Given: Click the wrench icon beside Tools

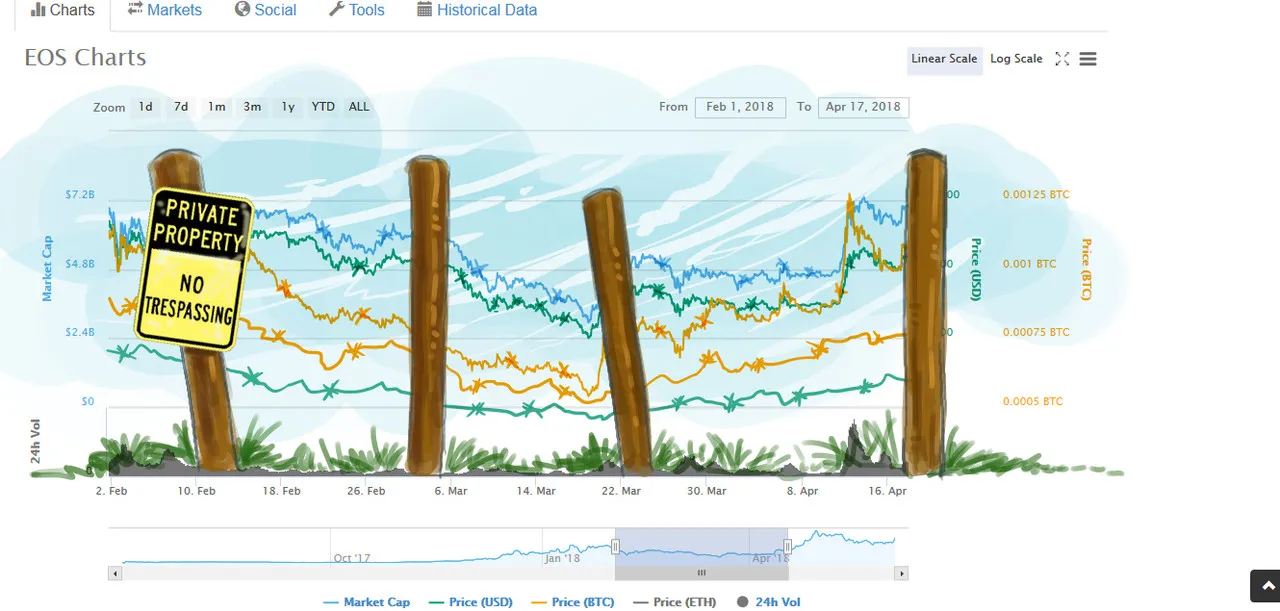Looking at the screenshot, I should pyautogui.click(x=337, y=10).
